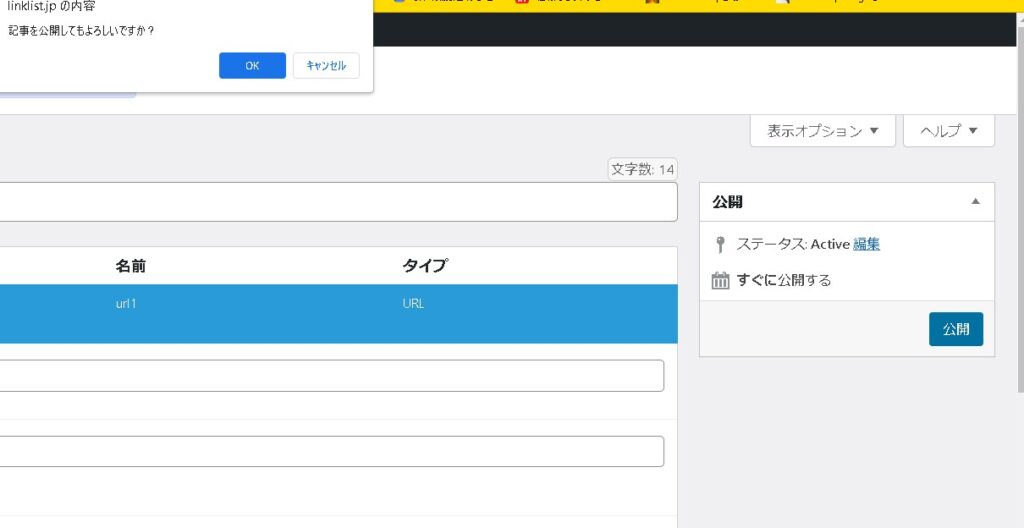Click the URL type cell in highlighted row

coord(413,304)
